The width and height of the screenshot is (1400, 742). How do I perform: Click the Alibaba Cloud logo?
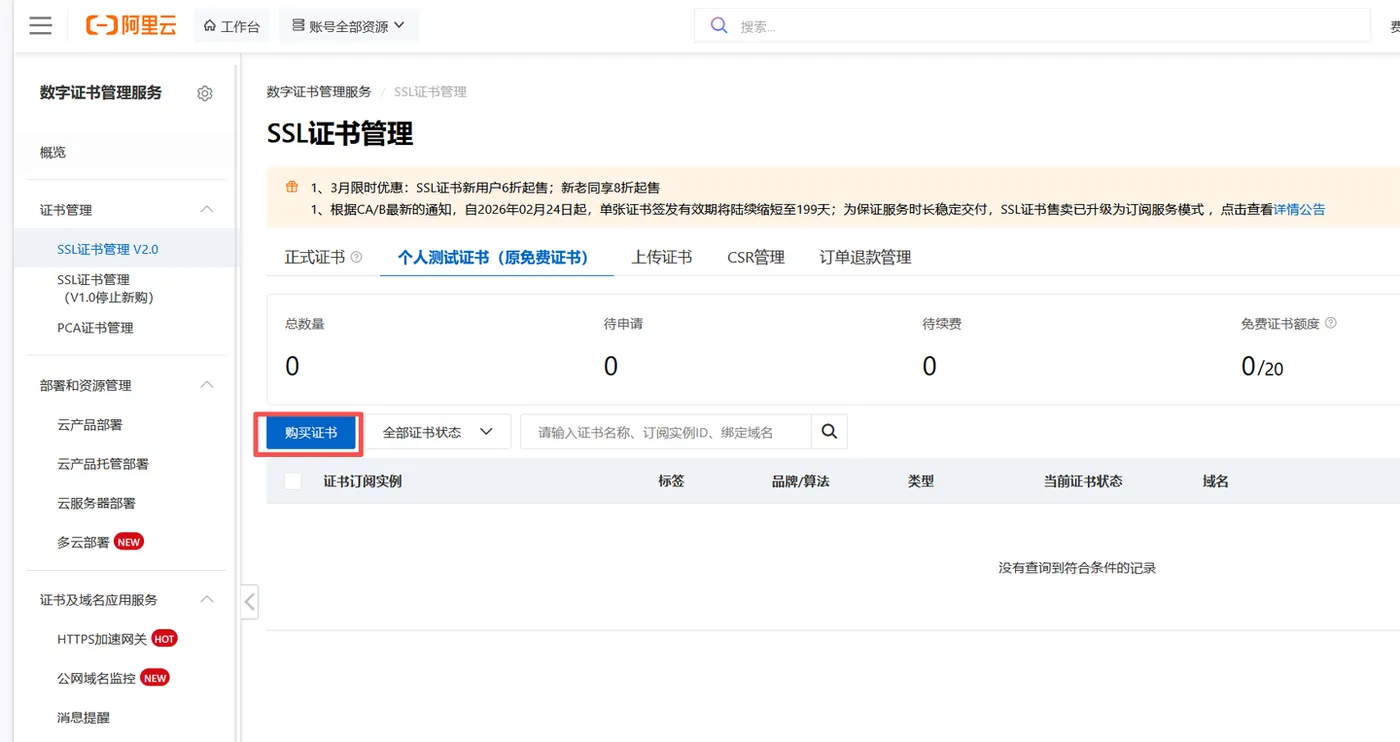(130, 26)
